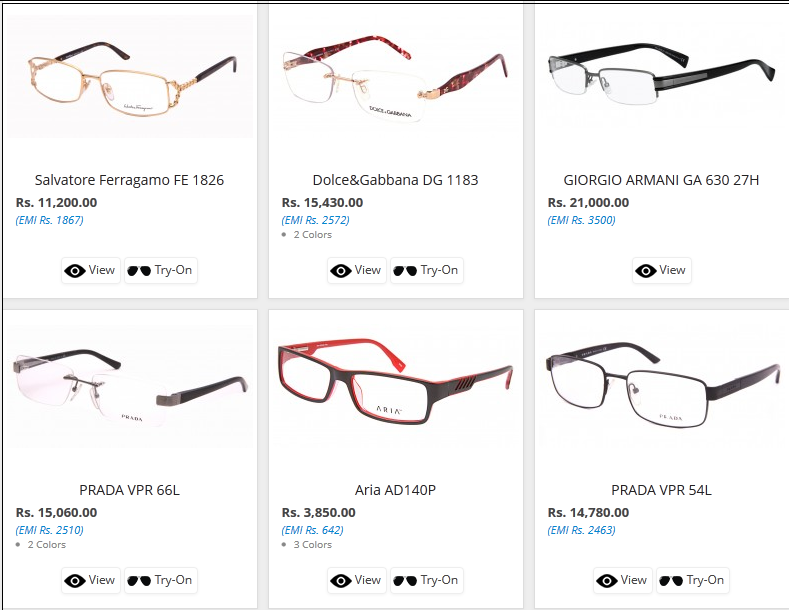Image resolution: width=789 pixels, height=610 pixels.
Task: Show the 2 Colors option for Dolce&Gabbana
Action: 312,235
